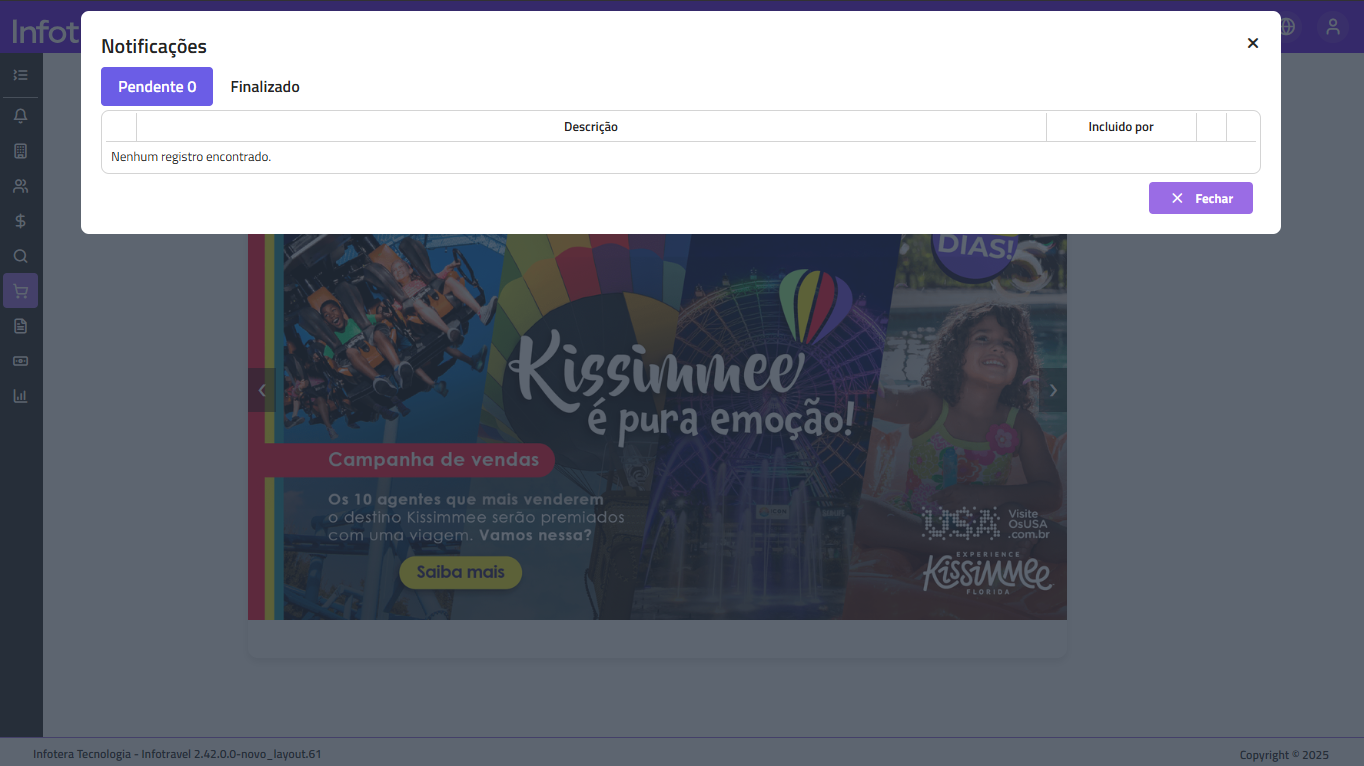Image resolution: width=1364 pixels, height=766 pixels.
Task: Click the Saiba mais banner button
Action: [x=460, y=573]
